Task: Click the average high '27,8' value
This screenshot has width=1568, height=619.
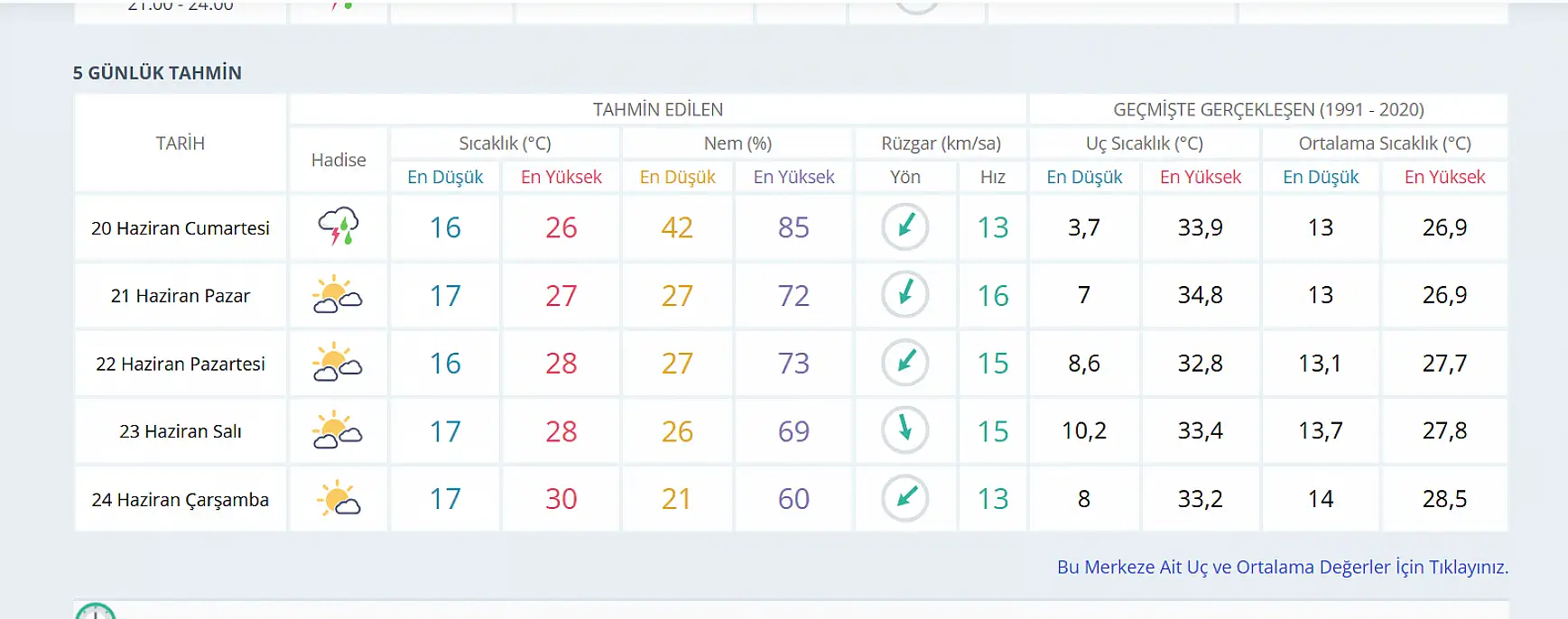Action: point(1444,431)
